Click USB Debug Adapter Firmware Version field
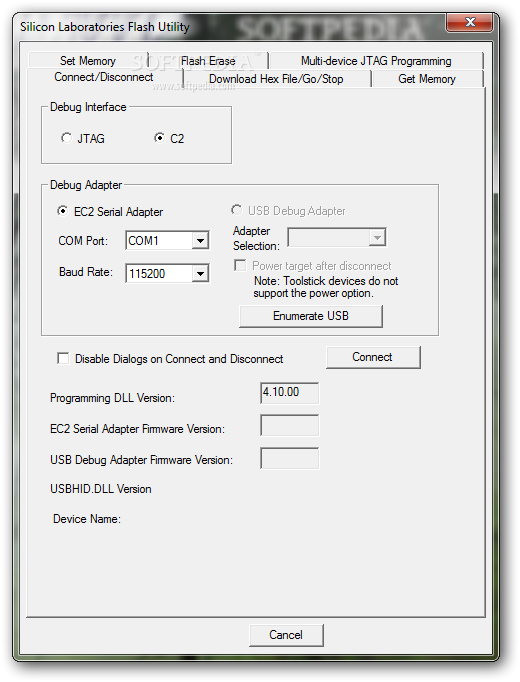 point(290,458)
